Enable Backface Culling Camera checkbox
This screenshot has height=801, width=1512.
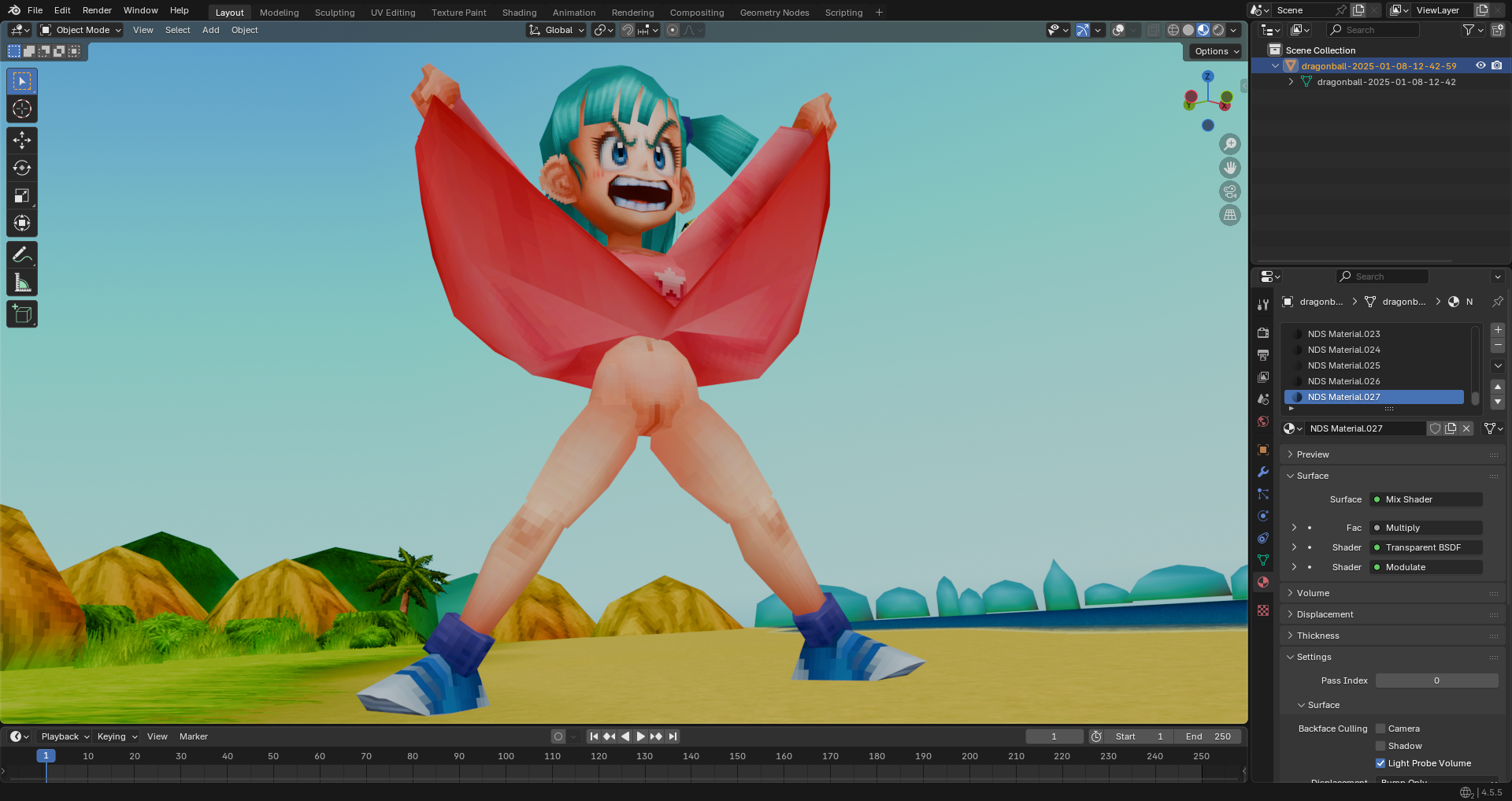click(1380, 729)
